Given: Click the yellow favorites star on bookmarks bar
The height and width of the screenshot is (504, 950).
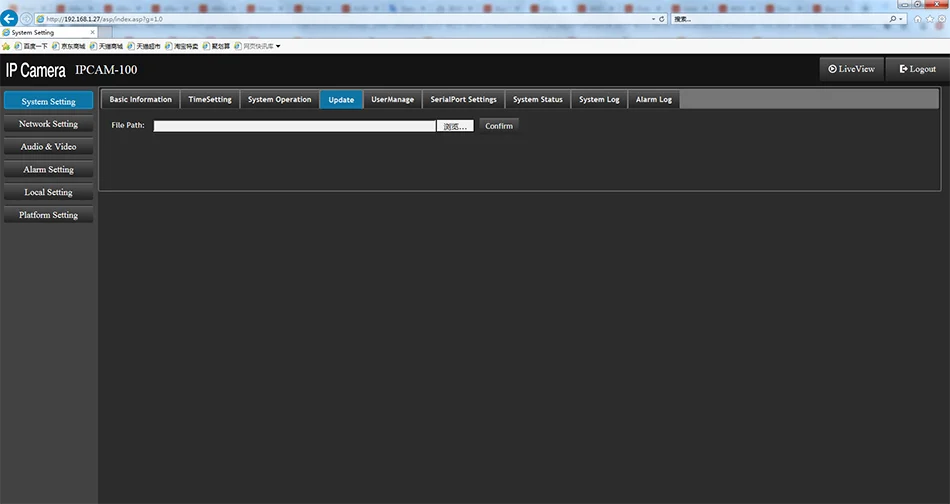Looking at the screenshot, I should [6, 46].
